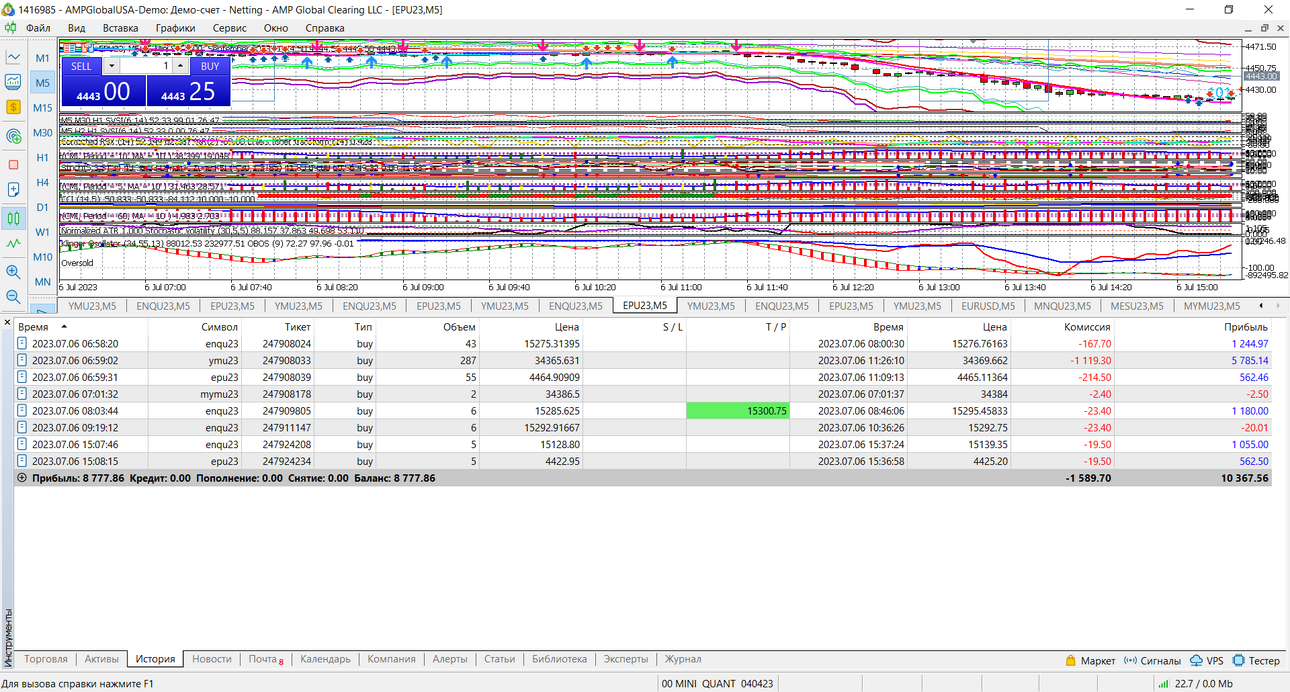
Task: Click the radar signal with plus icon
Action: (x=14, y=135)
